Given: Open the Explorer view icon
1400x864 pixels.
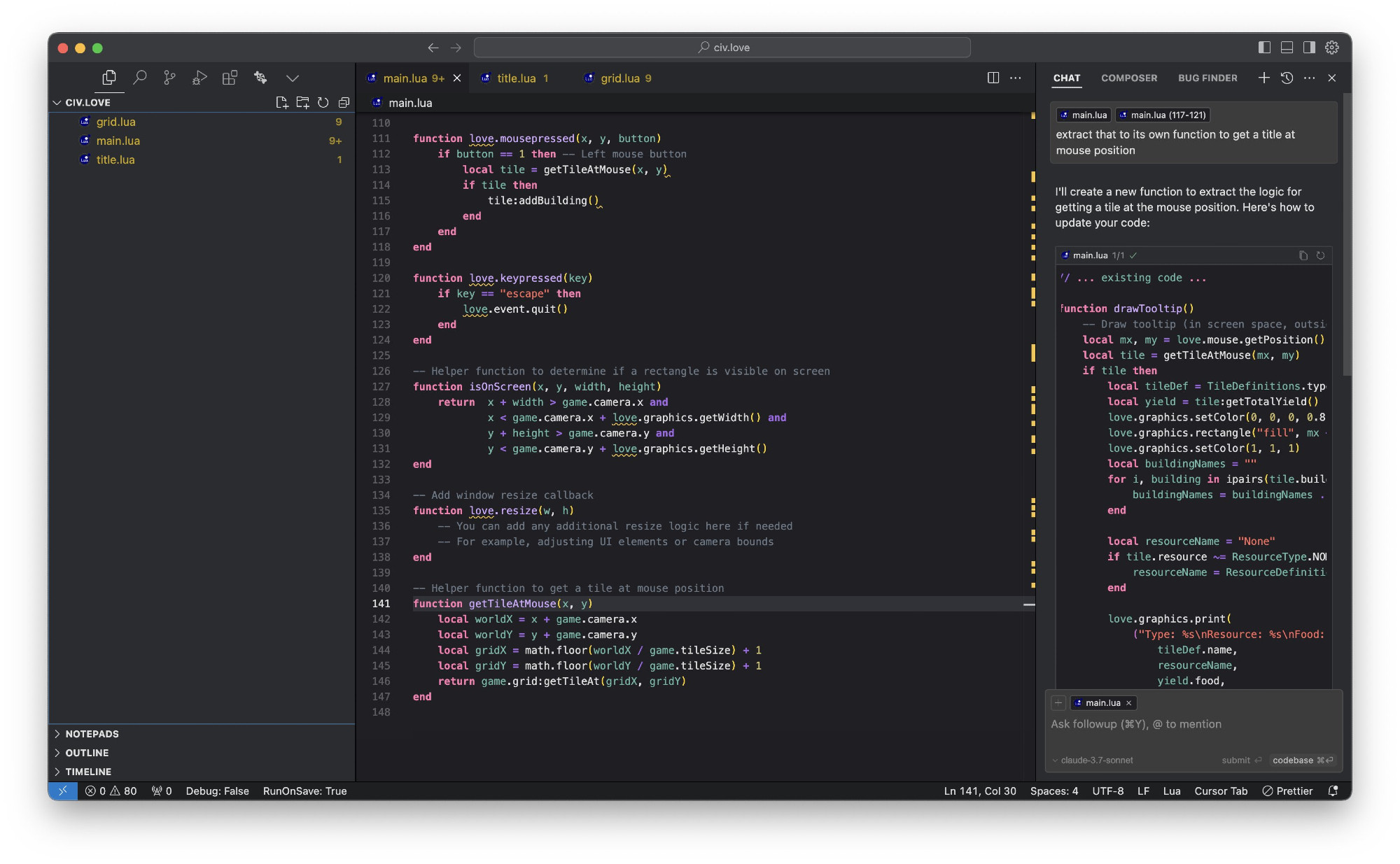Looking at the screenshot, I should [109, 78].
